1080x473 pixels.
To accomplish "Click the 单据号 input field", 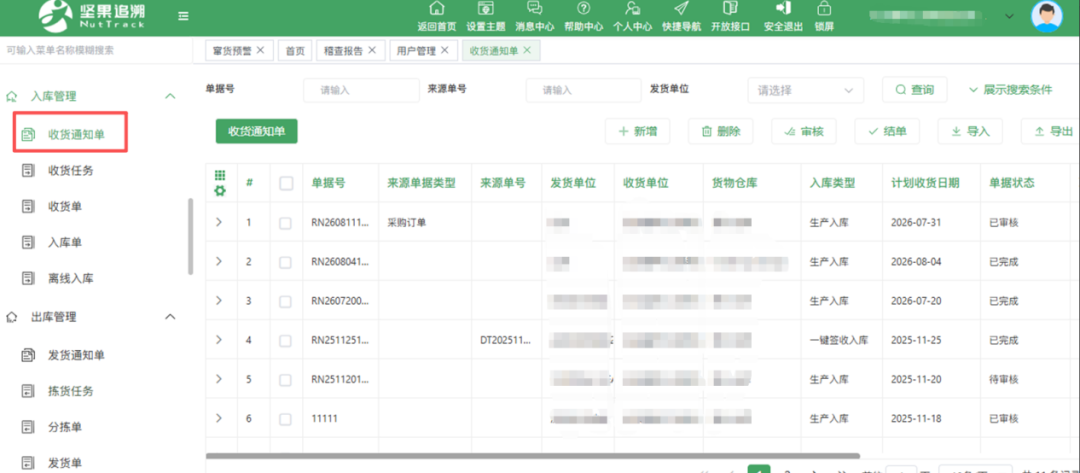I will pos(361,90).
